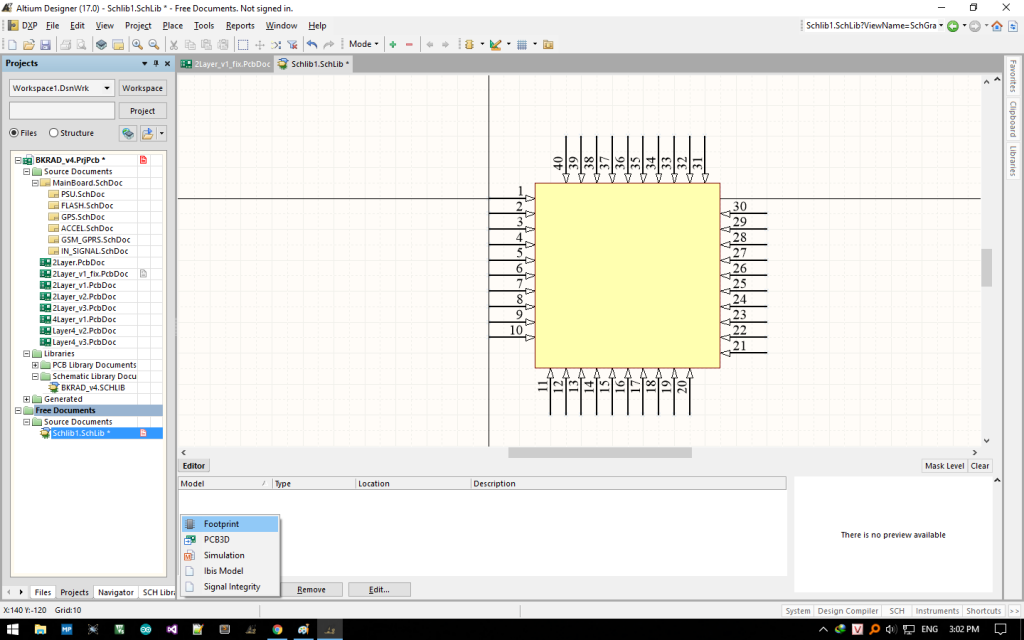Screen dimensions: 1024x640
Task: Open the existing document folder icon
Action: coord(29,45)
